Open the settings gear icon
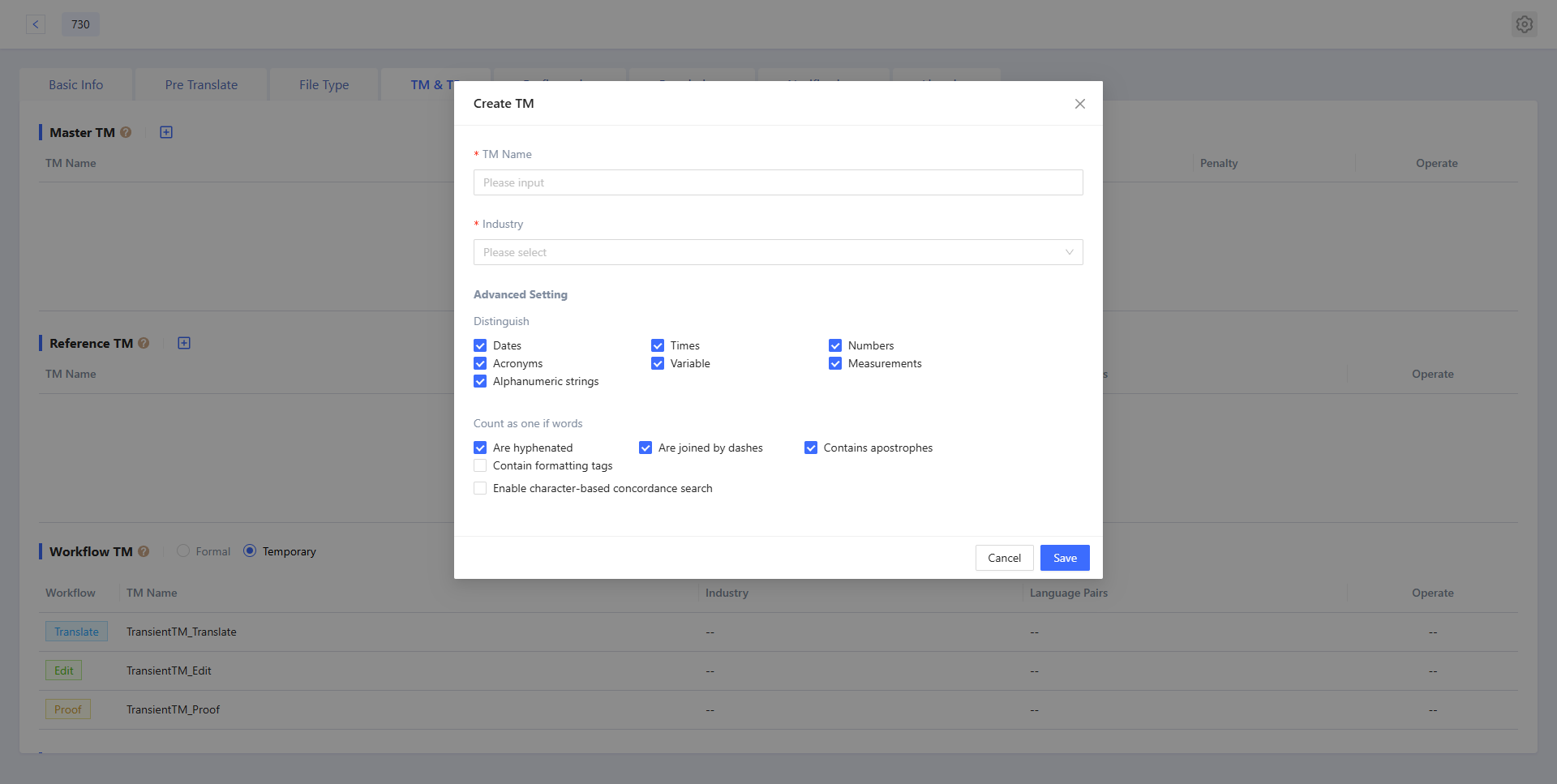The width and height of the screenshot is (1557, 784). pos(1524,24)
